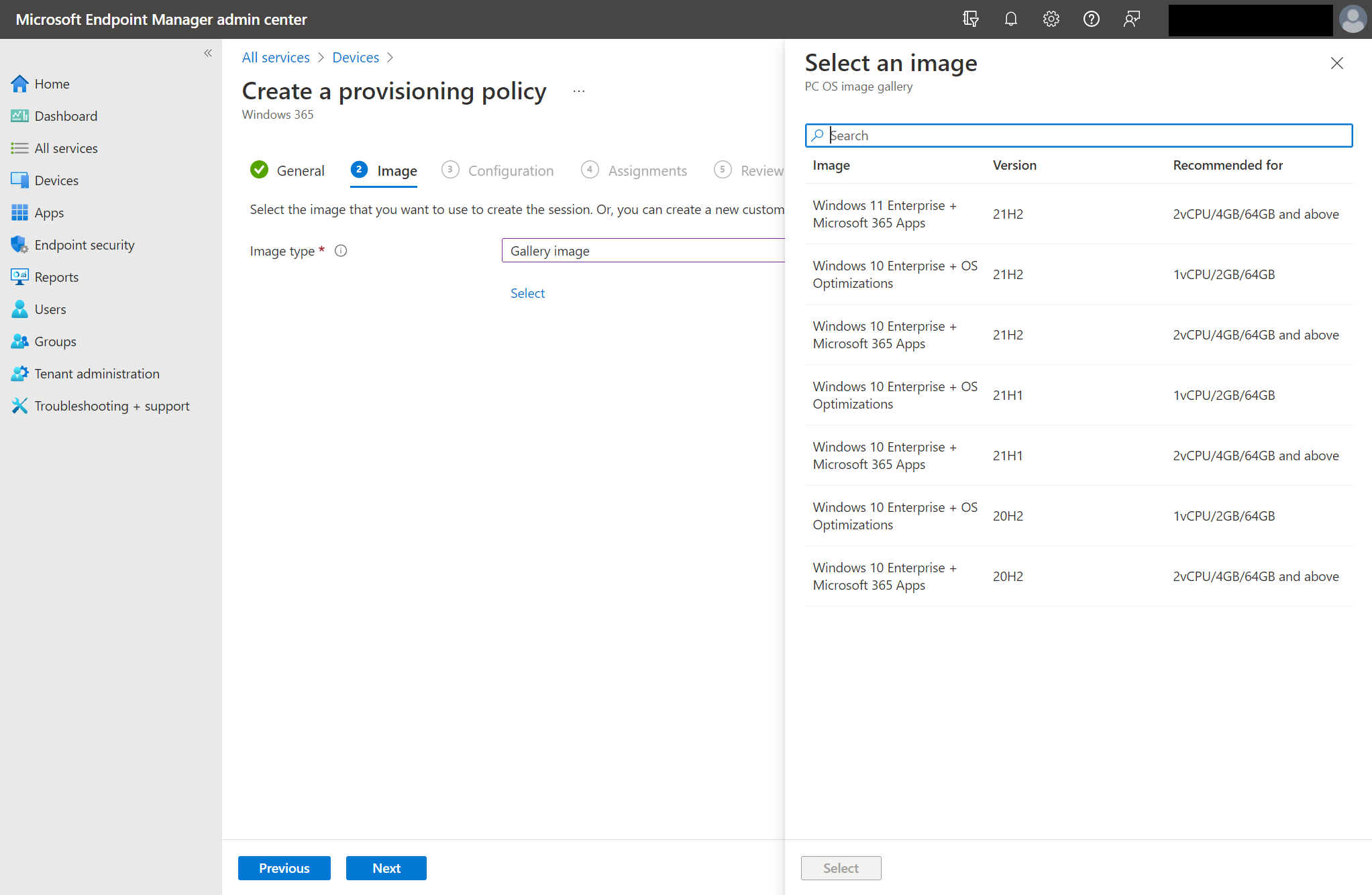
Task: Switch to the General step tab
Action: point(287,170)
